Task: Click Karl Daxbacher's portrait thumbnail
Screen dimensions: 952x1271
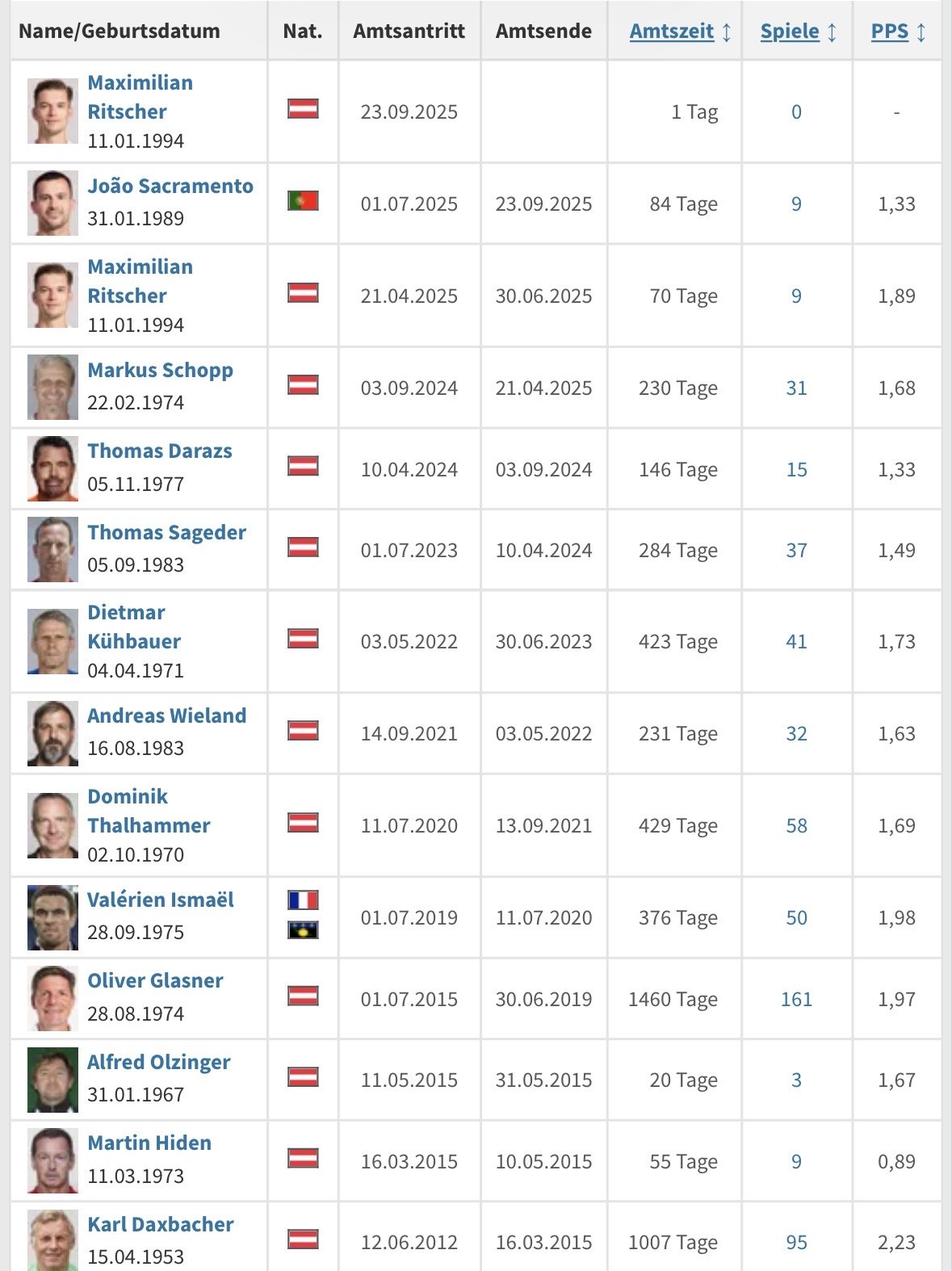Action: (x=52, y=1240)
